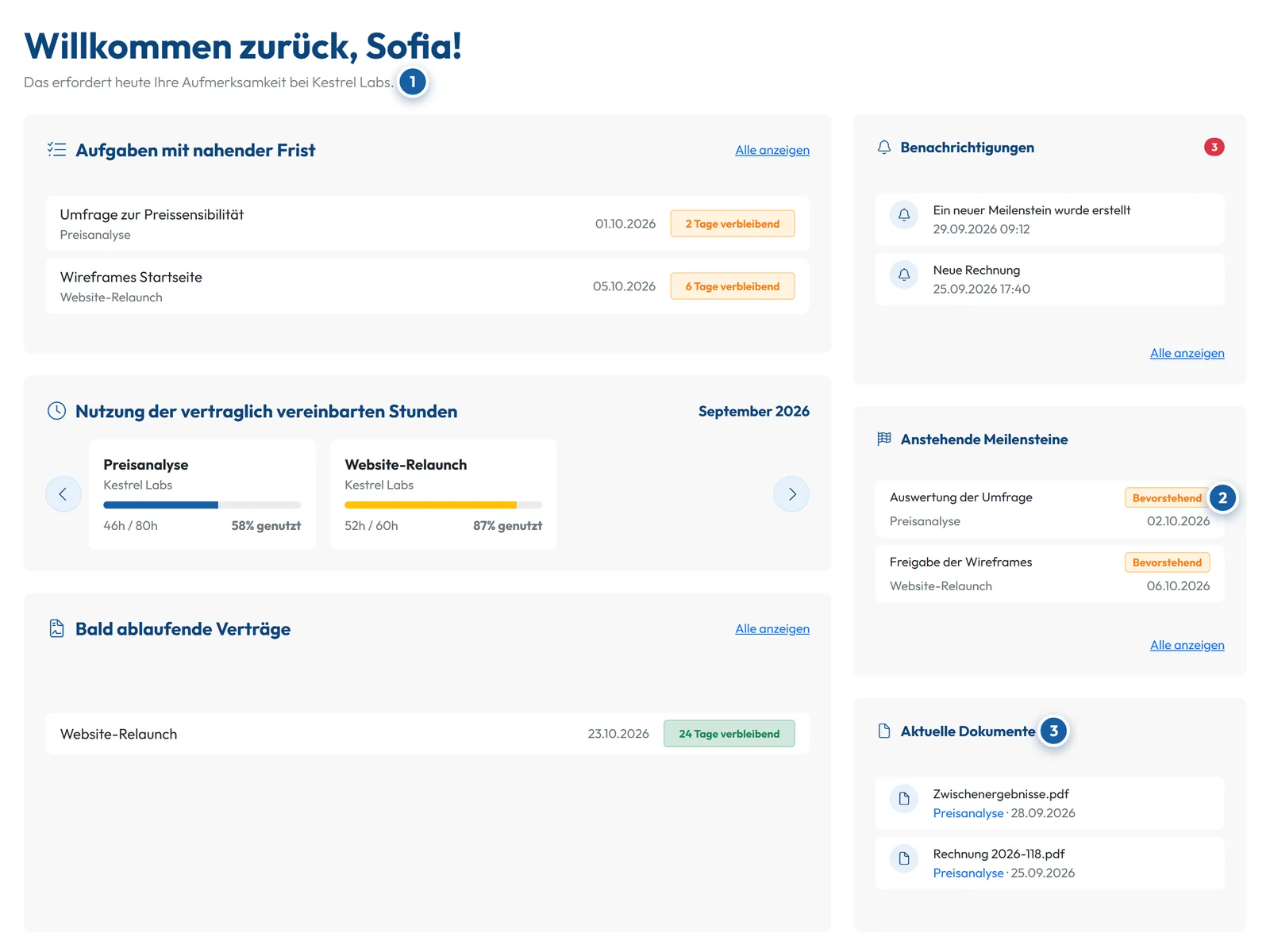Click the clock icon beside Nutzung der Stunden
The height and width of the screenshot is (952, 1270).
pos(56,411)
